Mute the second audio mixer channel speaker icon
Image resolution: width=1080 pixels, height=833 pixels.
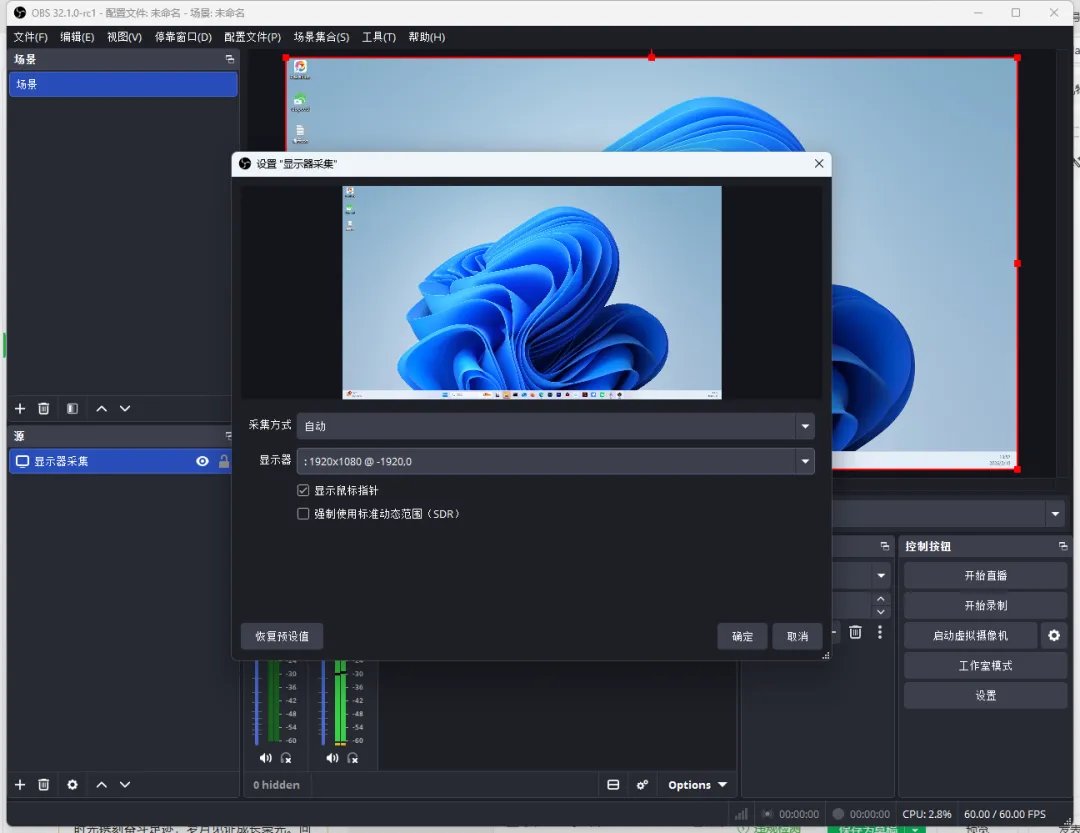[332, 758]
